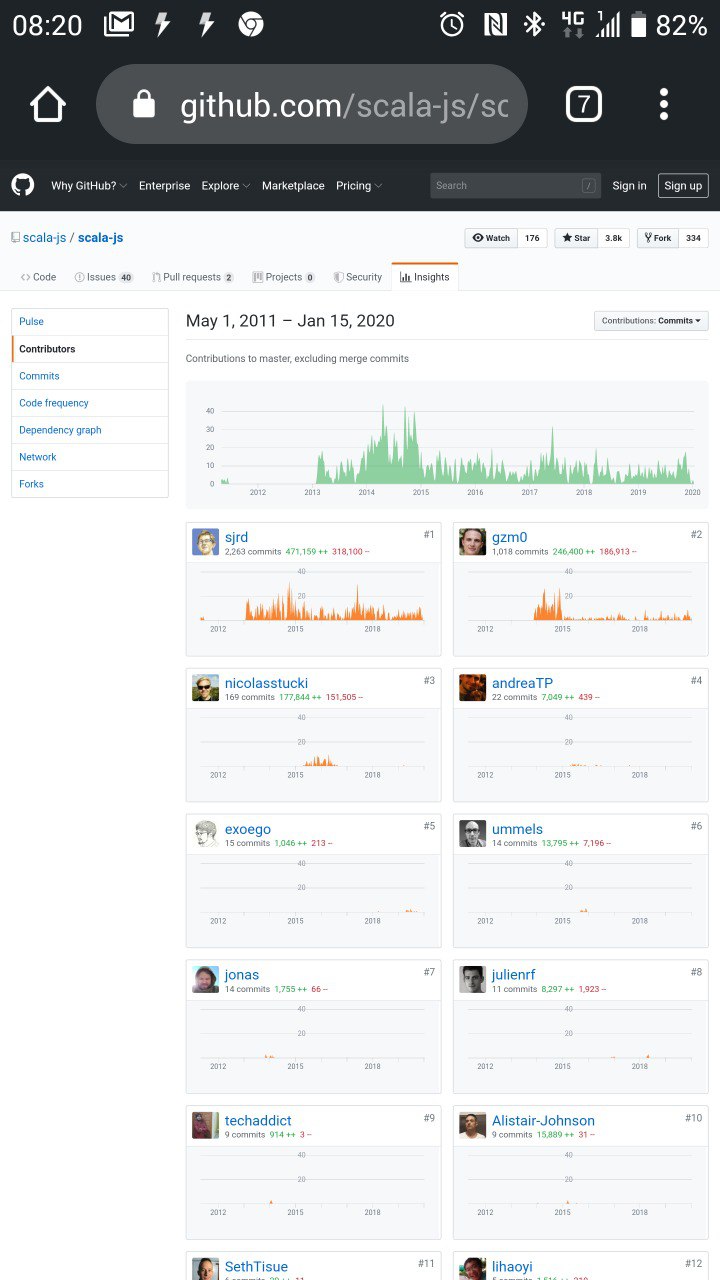Fork the repository
720x1280 pixels.
coord(658,238)
